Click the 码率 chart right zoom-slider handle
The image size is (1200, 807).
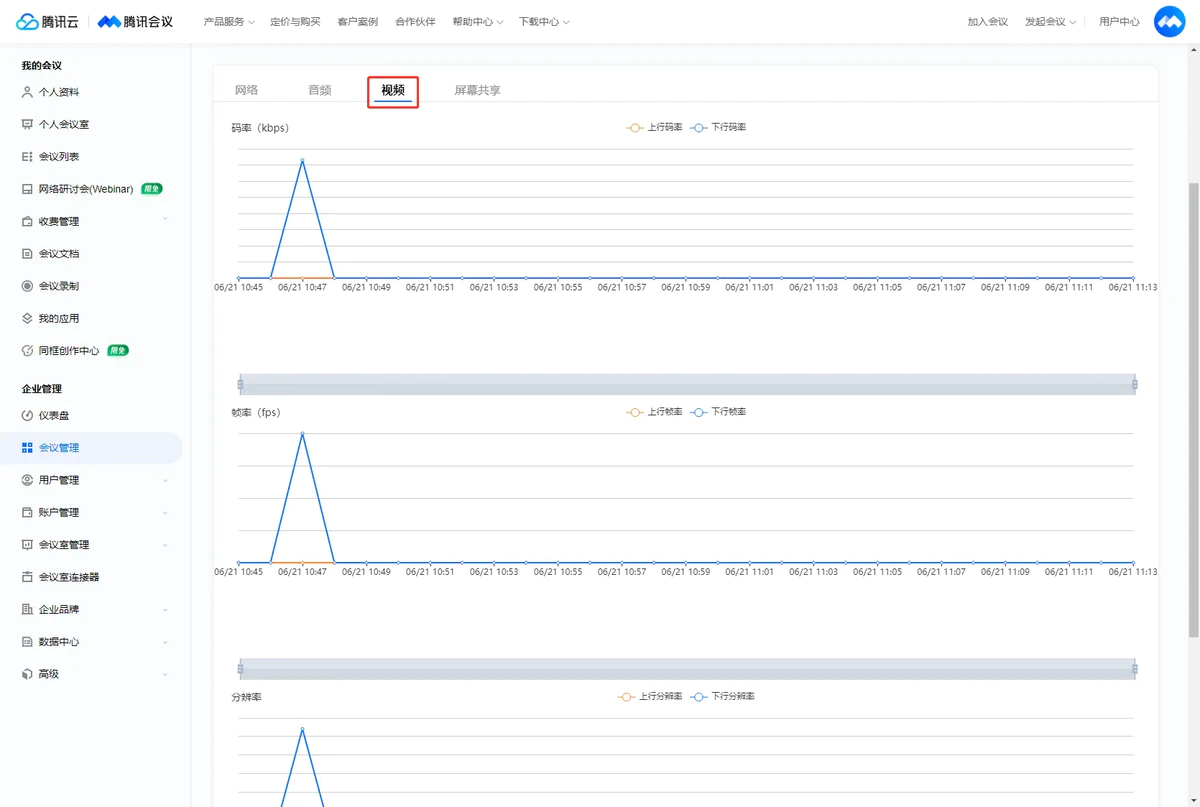1134,384
